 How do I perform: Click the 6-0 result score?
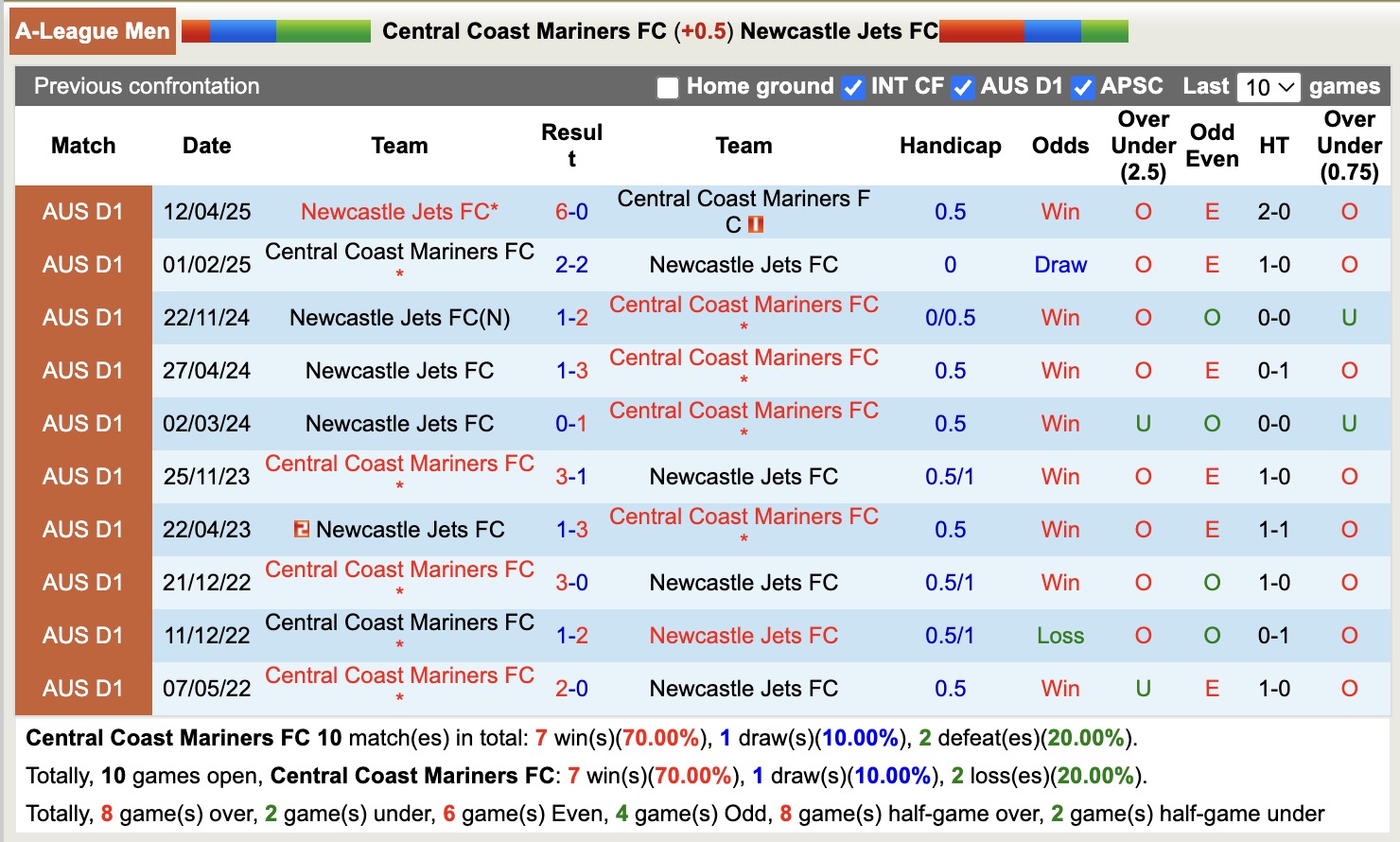pyautogui.click(x=570, y=211)
